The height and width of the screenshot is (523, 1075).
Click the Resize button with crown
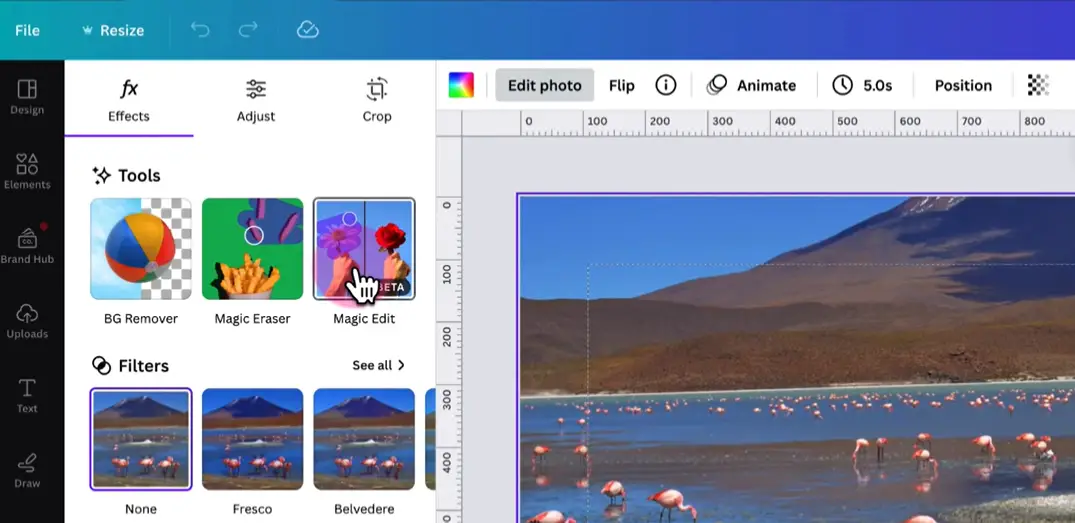click(113, 30)
